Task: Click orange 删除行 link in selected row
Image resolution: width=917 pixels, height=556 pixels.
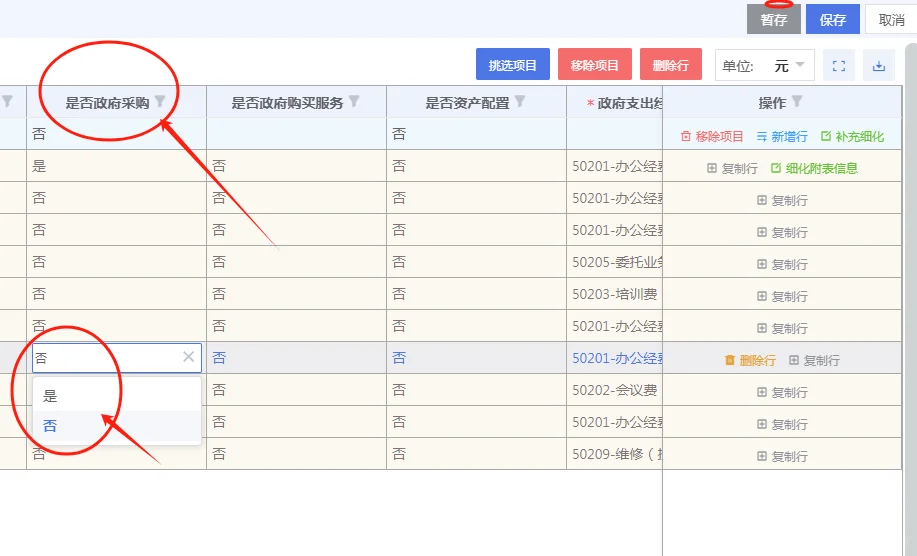Action: (x=750, y=360)
